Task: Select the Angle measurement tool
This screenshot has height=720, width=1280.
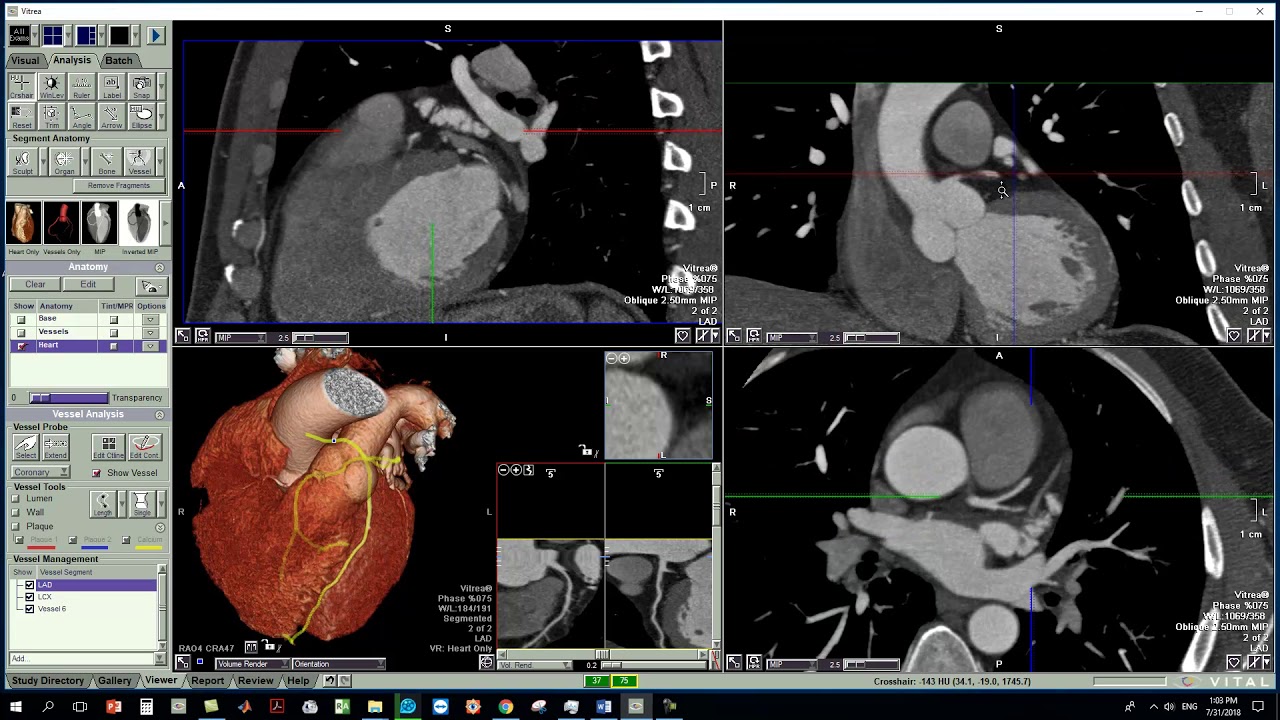Action: 81,116
